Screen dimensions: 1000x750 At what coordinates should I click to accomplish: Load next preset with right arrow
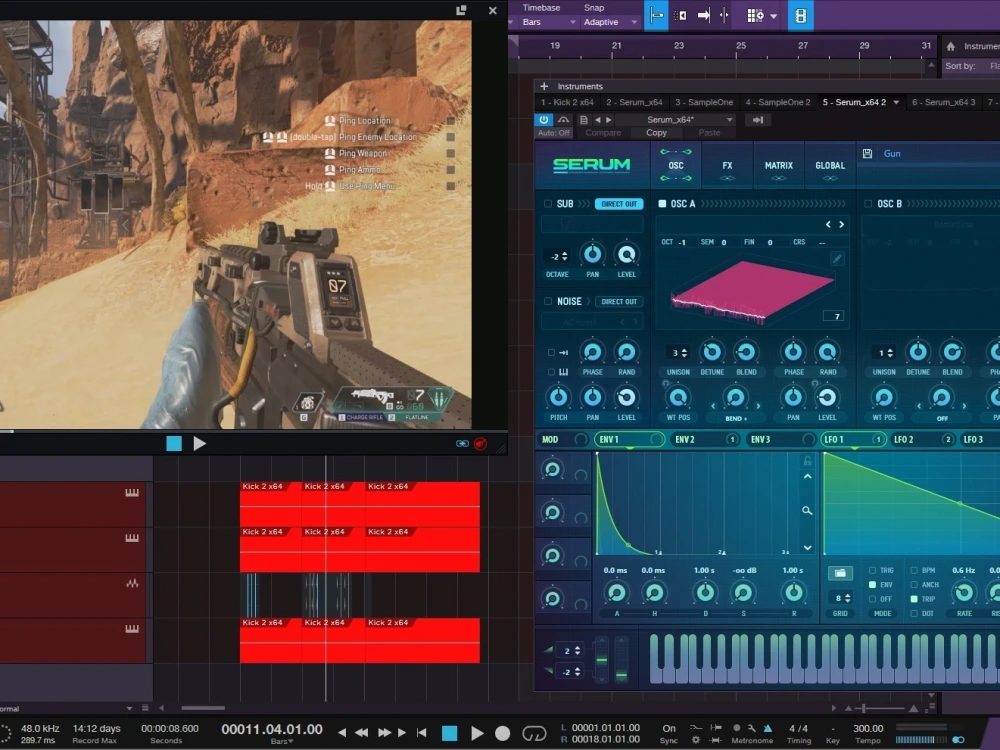click(x=609, y=120)
